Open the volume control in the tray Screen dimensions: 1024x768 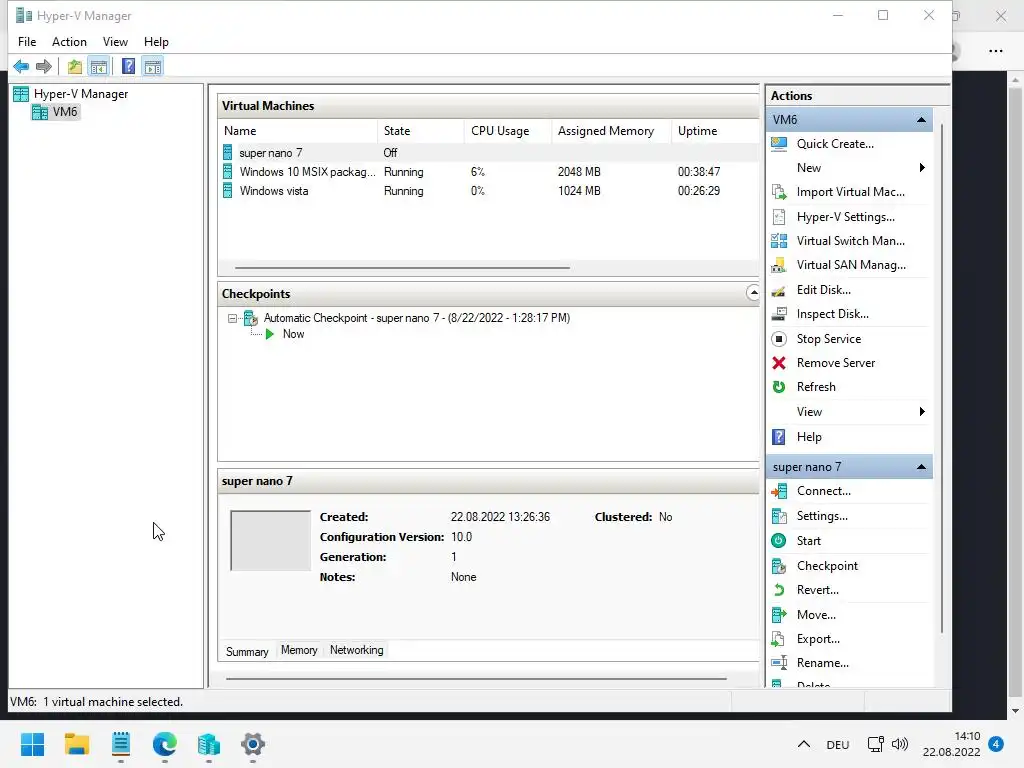click(x=900, y=744)
